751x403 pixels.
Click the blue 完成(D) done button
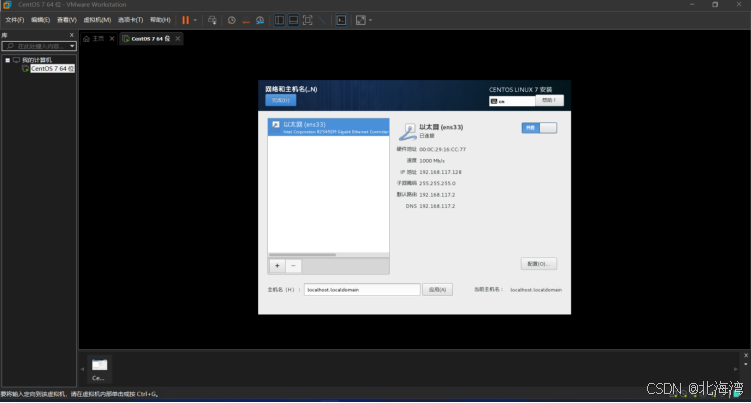[x=281, y=100]
